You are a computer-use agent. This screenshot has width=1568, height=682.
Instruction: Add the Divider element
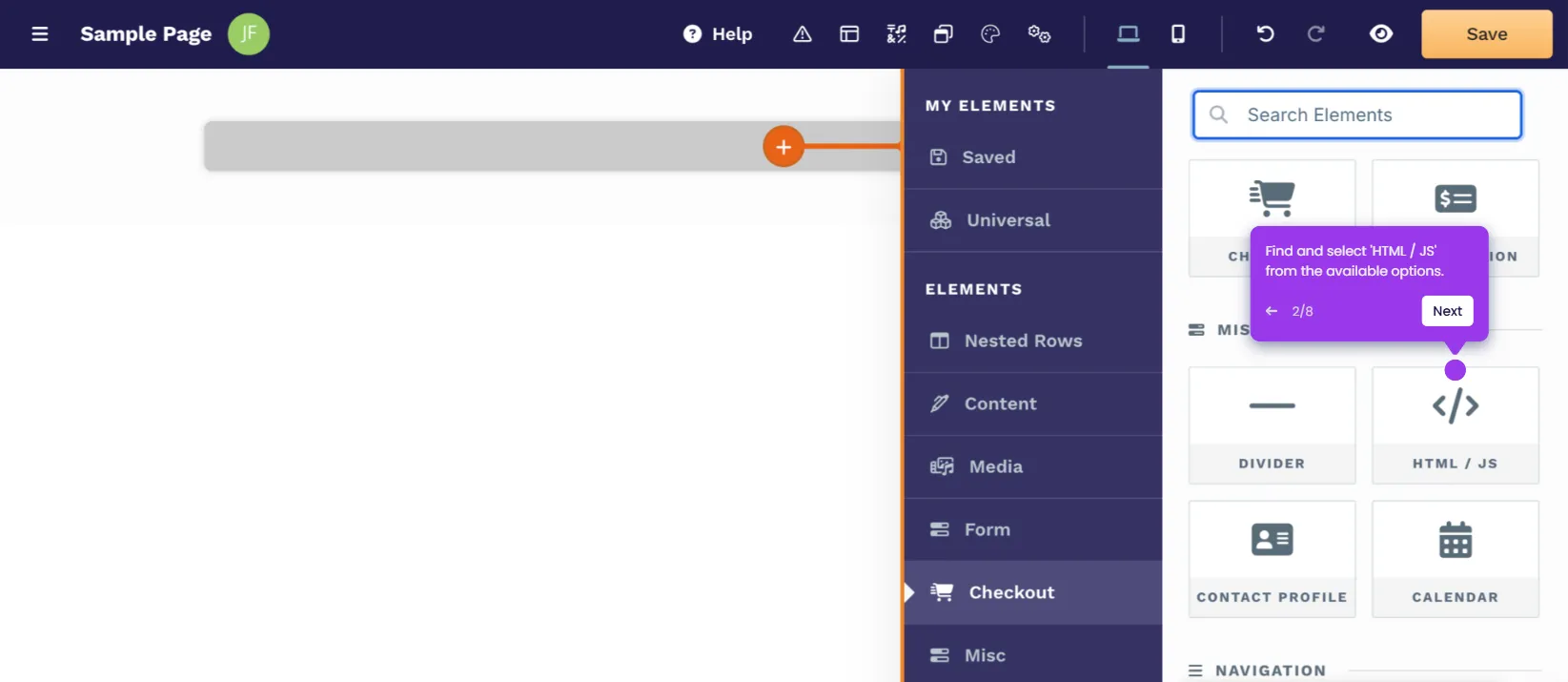1273,425
